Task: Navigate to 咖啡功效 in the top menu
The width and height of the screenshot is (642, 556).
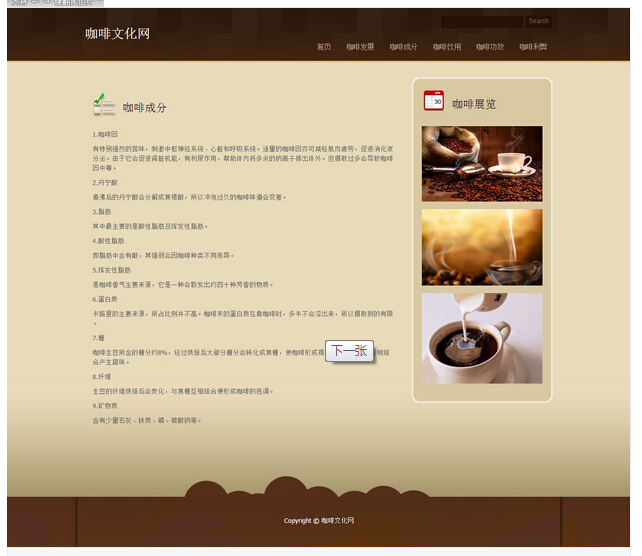Action: pos(490,47)
